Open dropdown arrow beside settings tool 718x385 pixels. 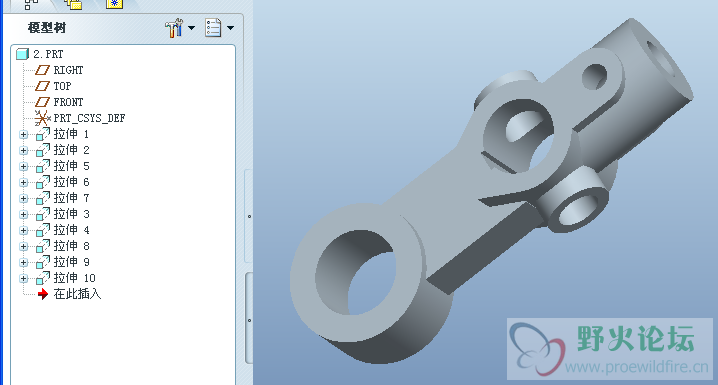(191, 28)
